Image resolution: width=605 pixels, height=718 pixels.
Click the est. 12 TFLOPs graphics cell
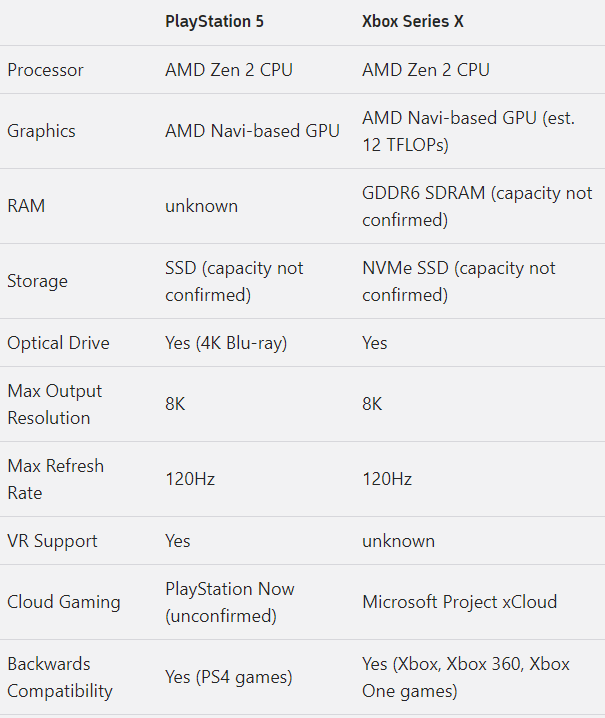pyautogui.click(x=468, y=131)
